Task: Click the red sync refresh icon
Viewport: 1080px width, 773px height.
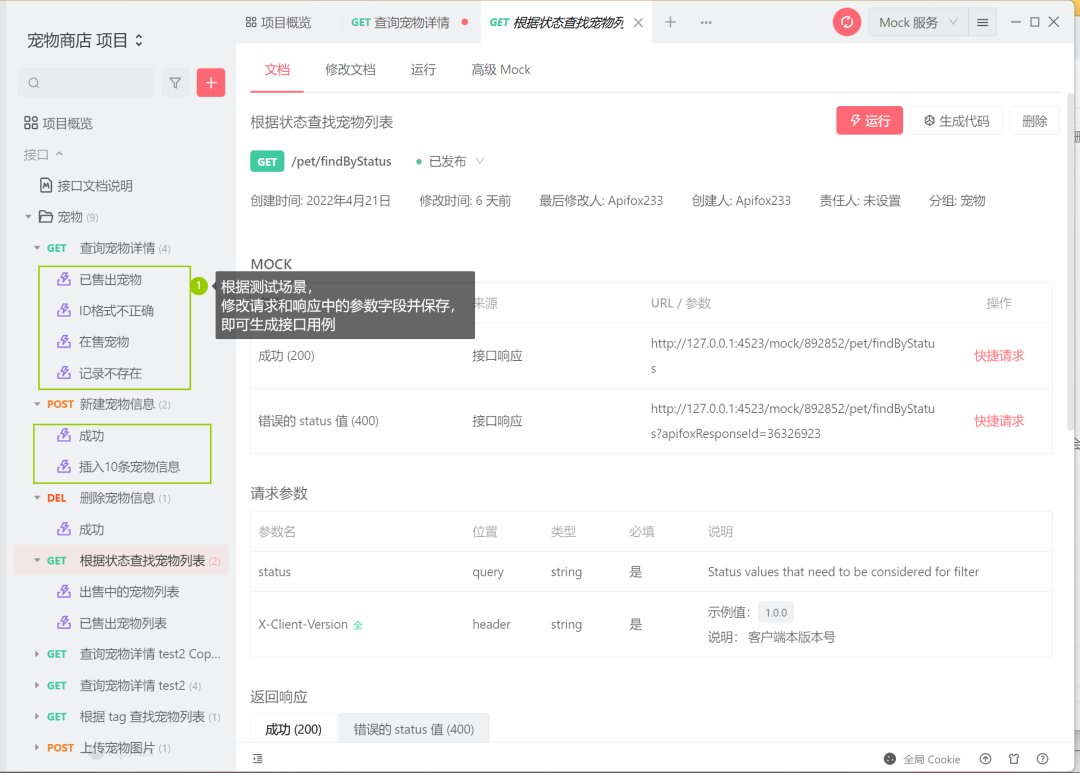Action: 847,22
